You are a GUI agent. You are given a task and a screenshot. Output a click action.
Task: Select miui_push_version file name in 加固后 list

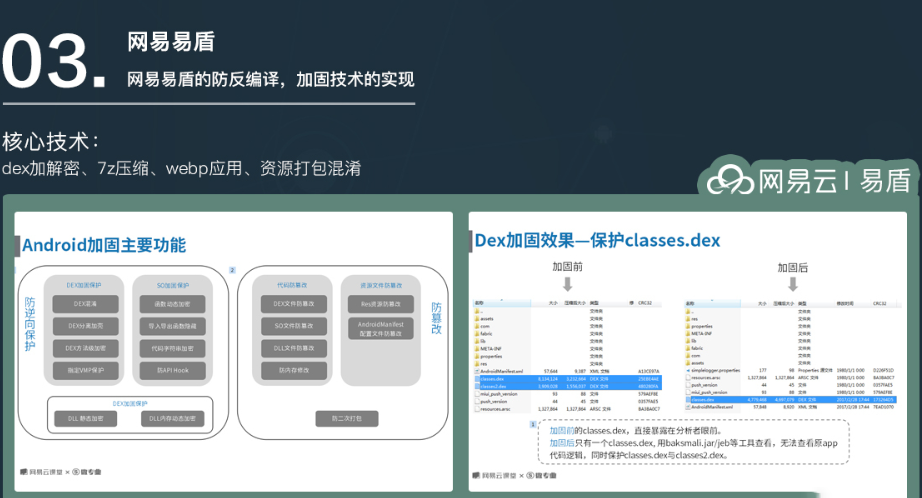point(709,392)
